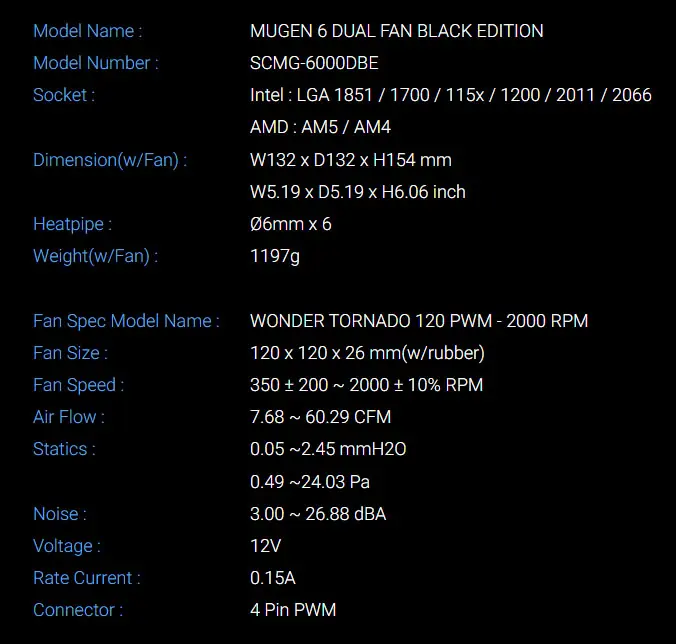Viewport: 676px width, 644px height.
Task: Click 'W132 x D132 x H154 mm' value
Action: pos(351,160)
